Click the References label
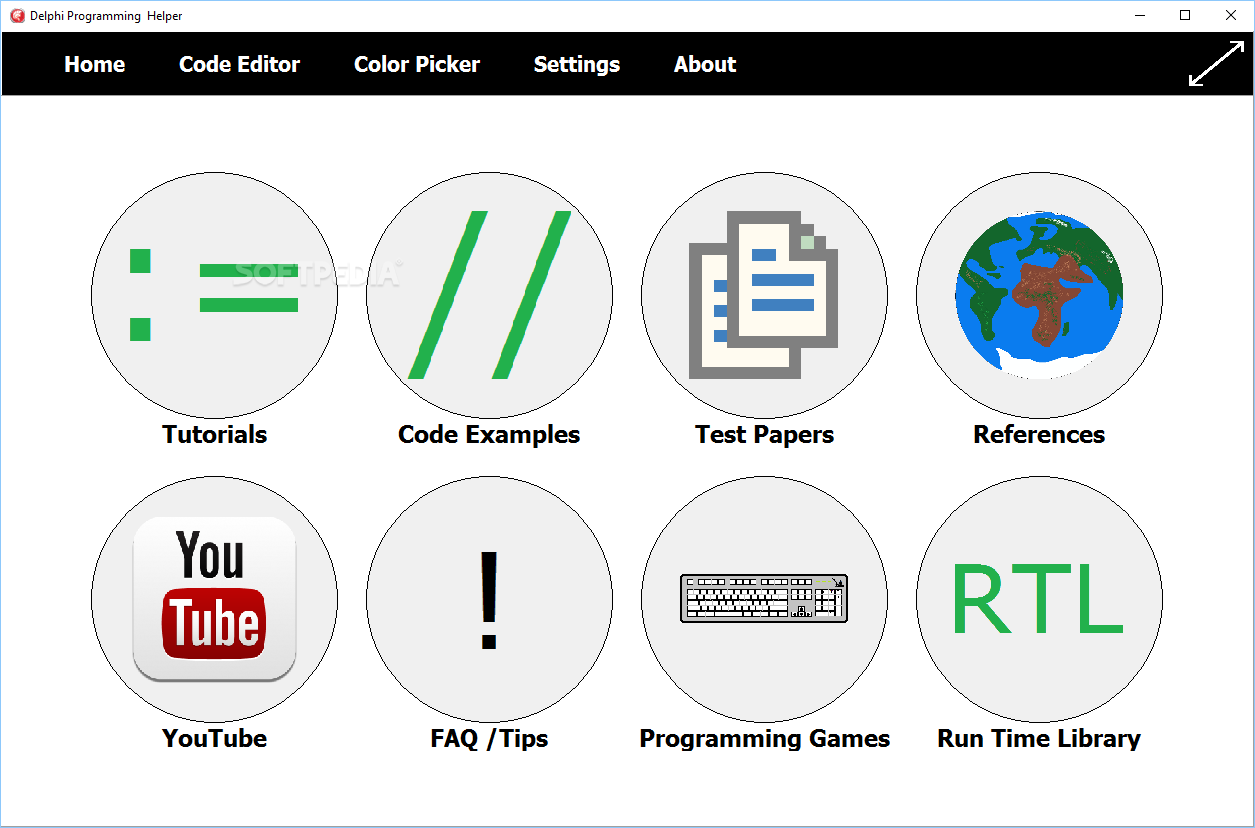The image size is (1255, 828). pyautogui.click(x=1039, y=435)
